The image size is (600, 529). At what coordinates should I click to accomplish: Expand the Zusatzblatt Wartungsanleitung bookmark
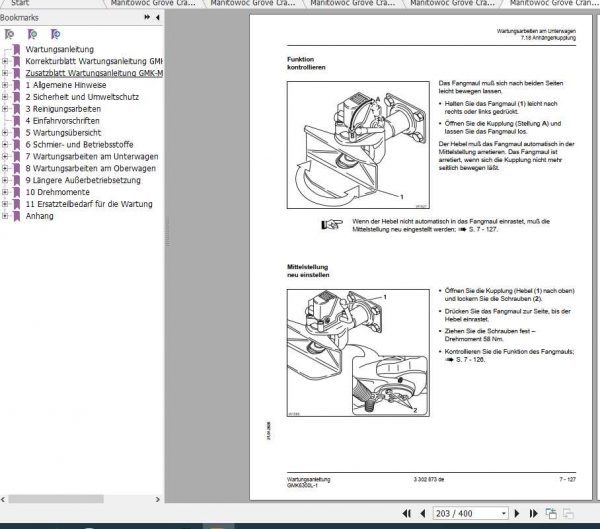[x=5, y=73]
